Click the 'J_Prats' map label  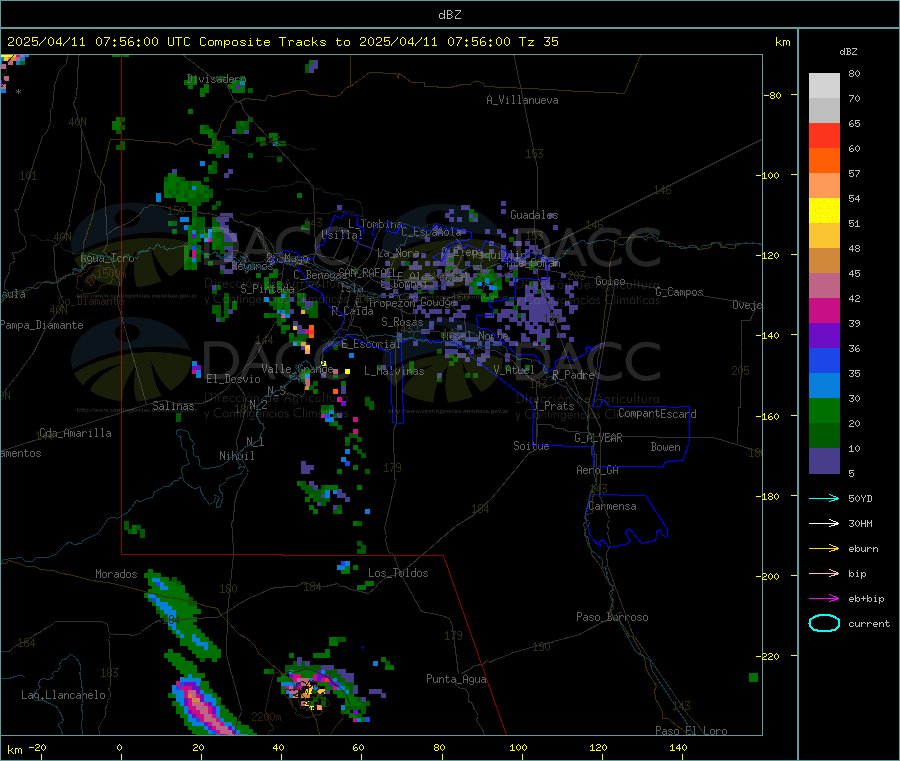(553, 406)
